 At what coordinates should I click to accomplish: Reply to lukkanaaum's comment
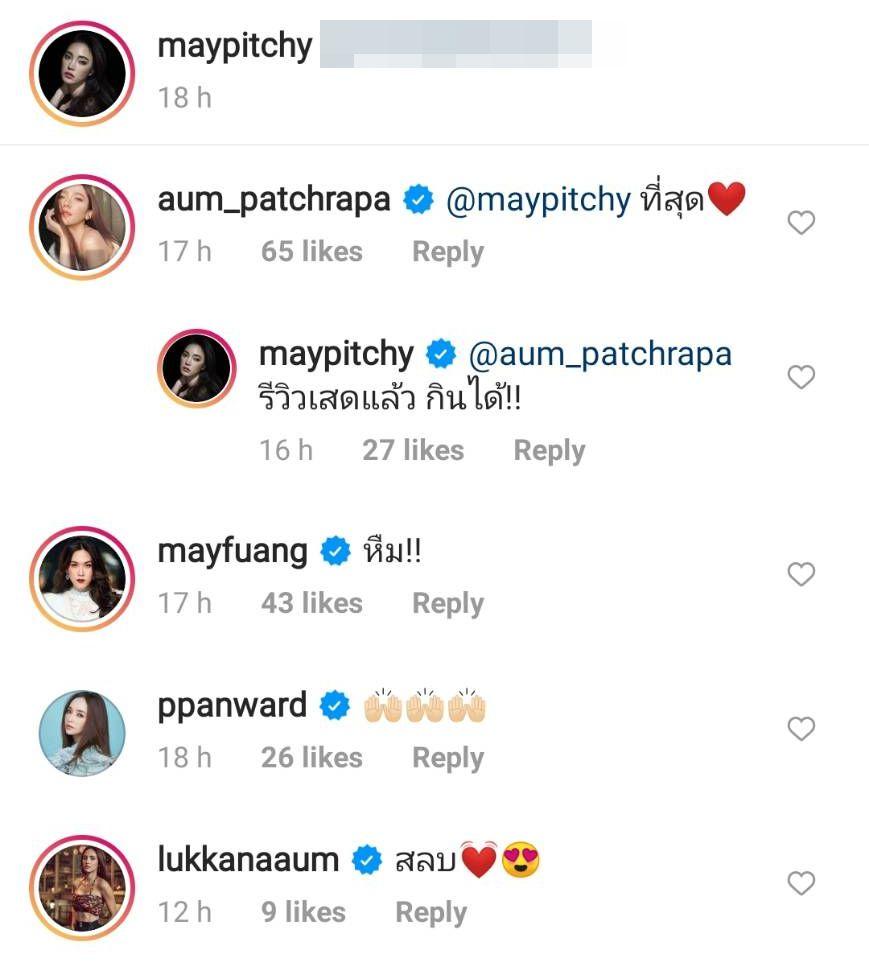[431, 912]
